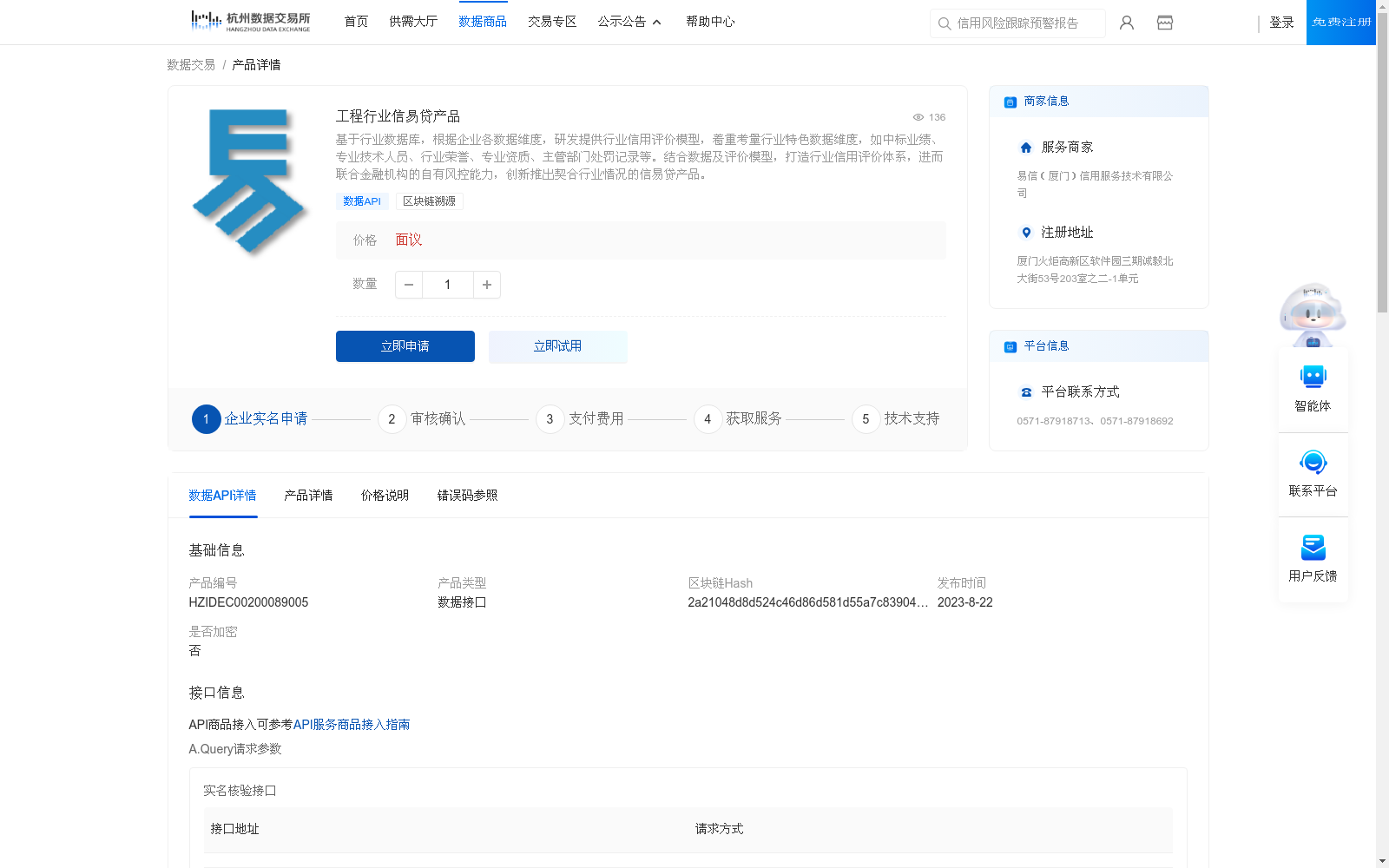Select 数据商品 navigation item
The image size is (1389, 868).
[483, 22]
